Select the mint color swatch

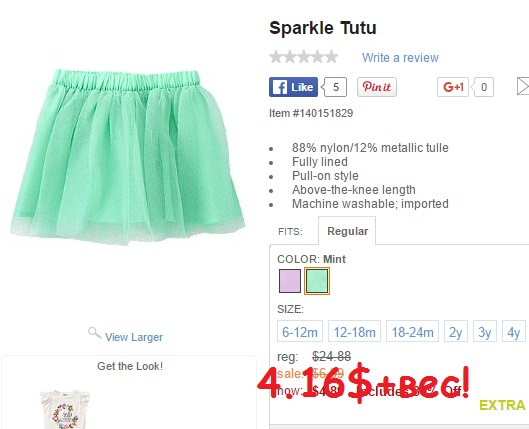(x=317, y=281)
